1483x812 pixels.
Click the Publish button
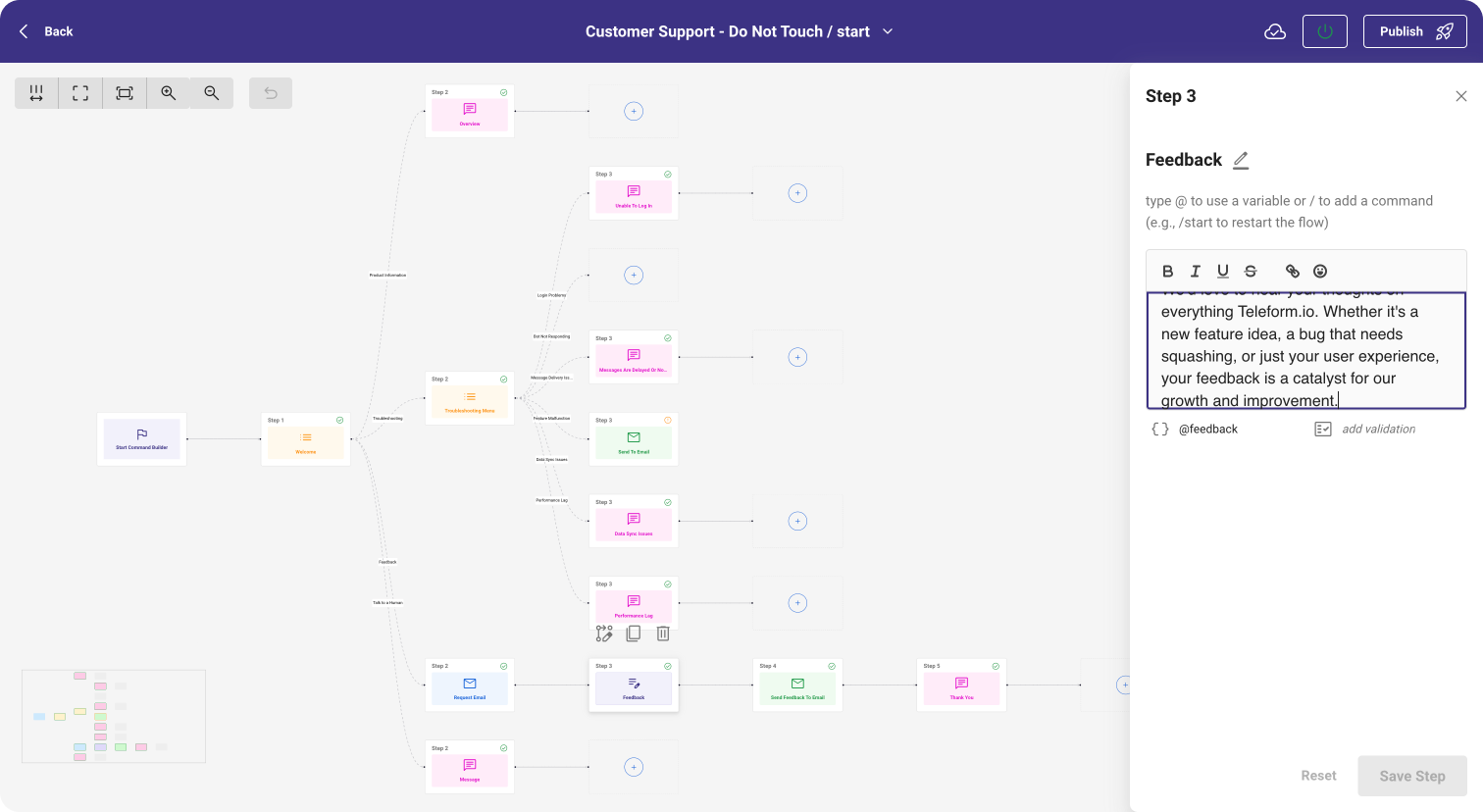pos(1415,31)
